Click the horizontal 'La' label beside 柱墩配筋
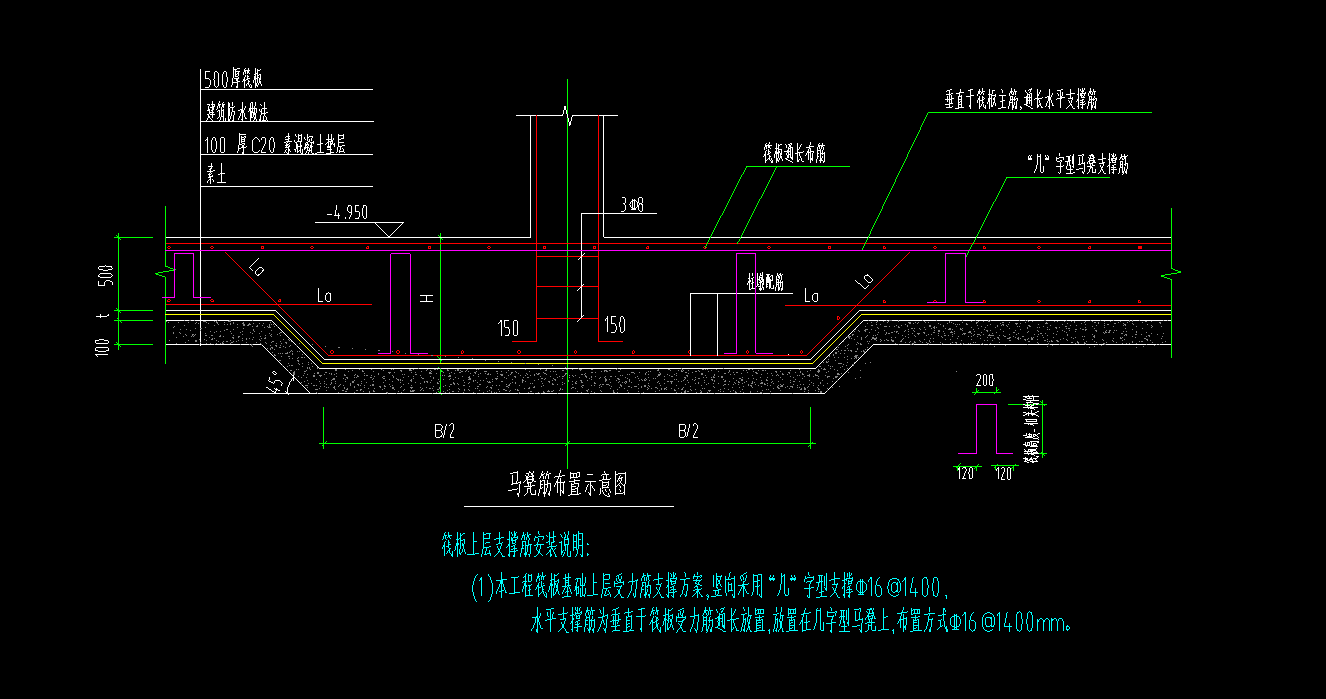1326x699 pixels. (x=811, y=296)
